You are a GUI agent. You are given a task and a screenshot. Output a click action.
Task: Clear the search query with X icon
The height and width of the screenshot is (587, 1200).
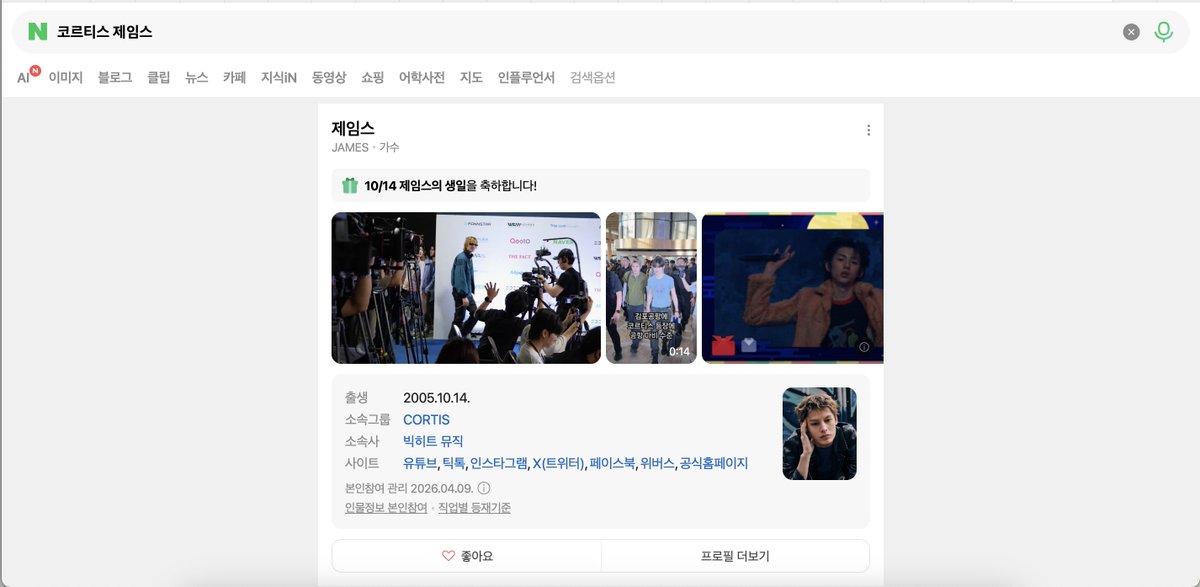click(x=1131, y=32)
